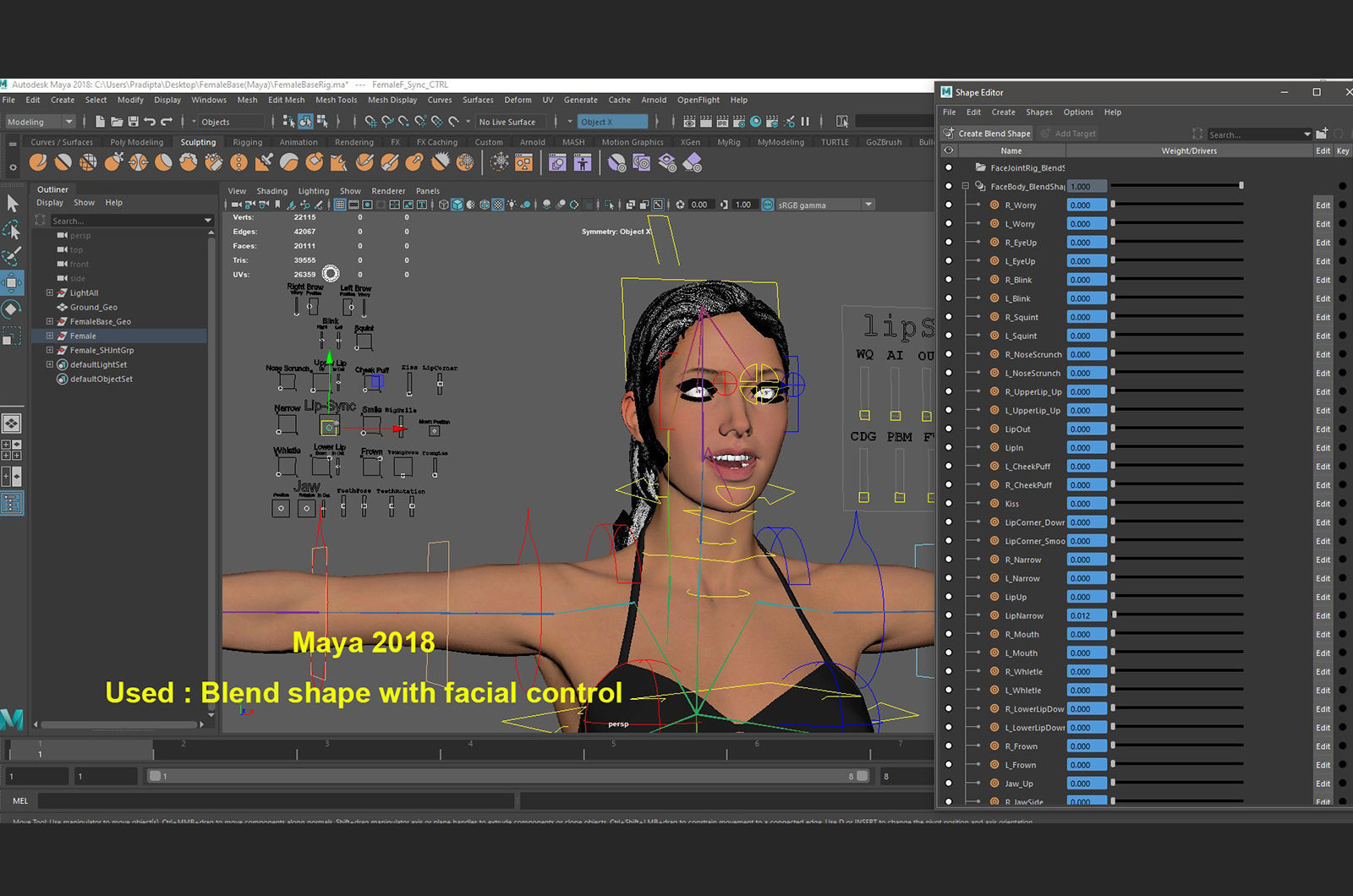This screenshot has height=896, width=1353.
Task: Toggle visibility of L_Blink target
Action: pos(948,298)
